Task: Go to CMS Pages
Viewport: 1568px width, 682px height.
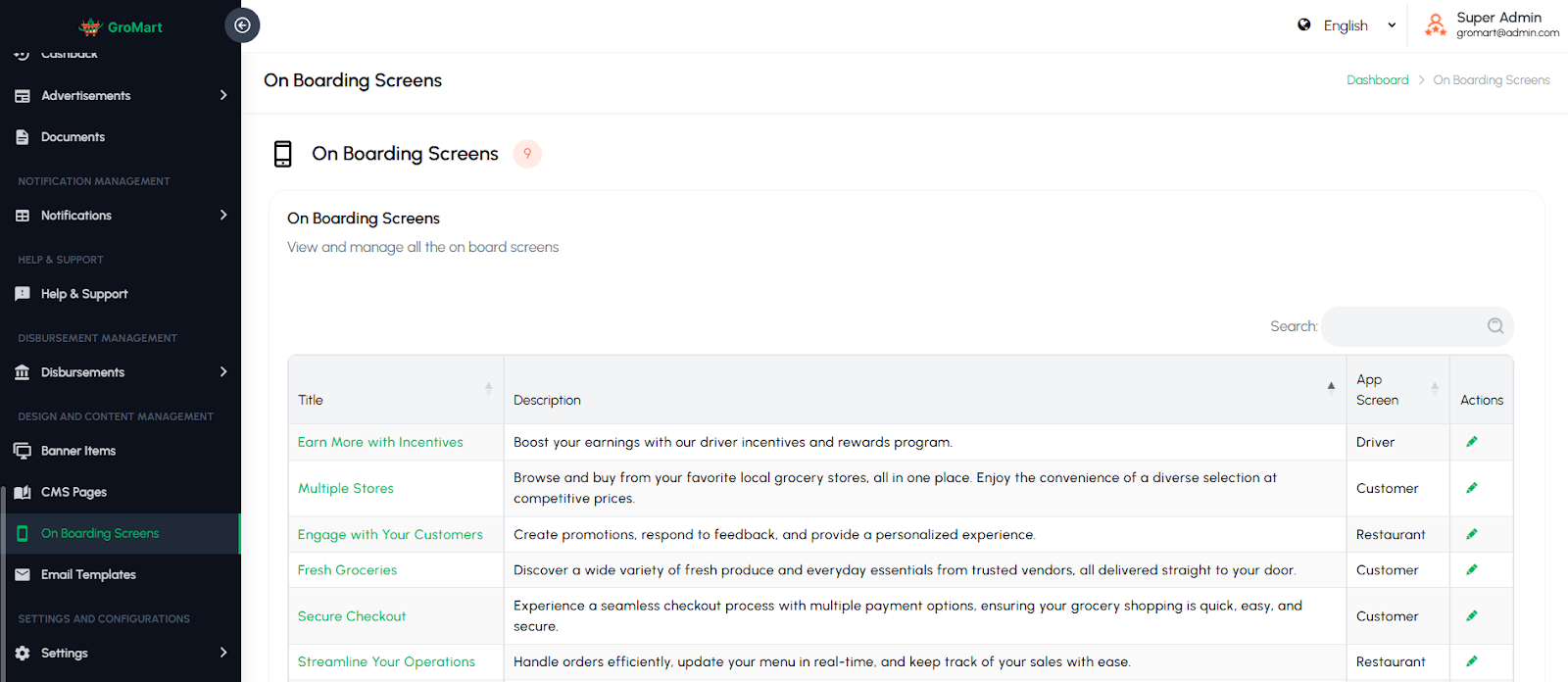Action: tap(73, 492)
